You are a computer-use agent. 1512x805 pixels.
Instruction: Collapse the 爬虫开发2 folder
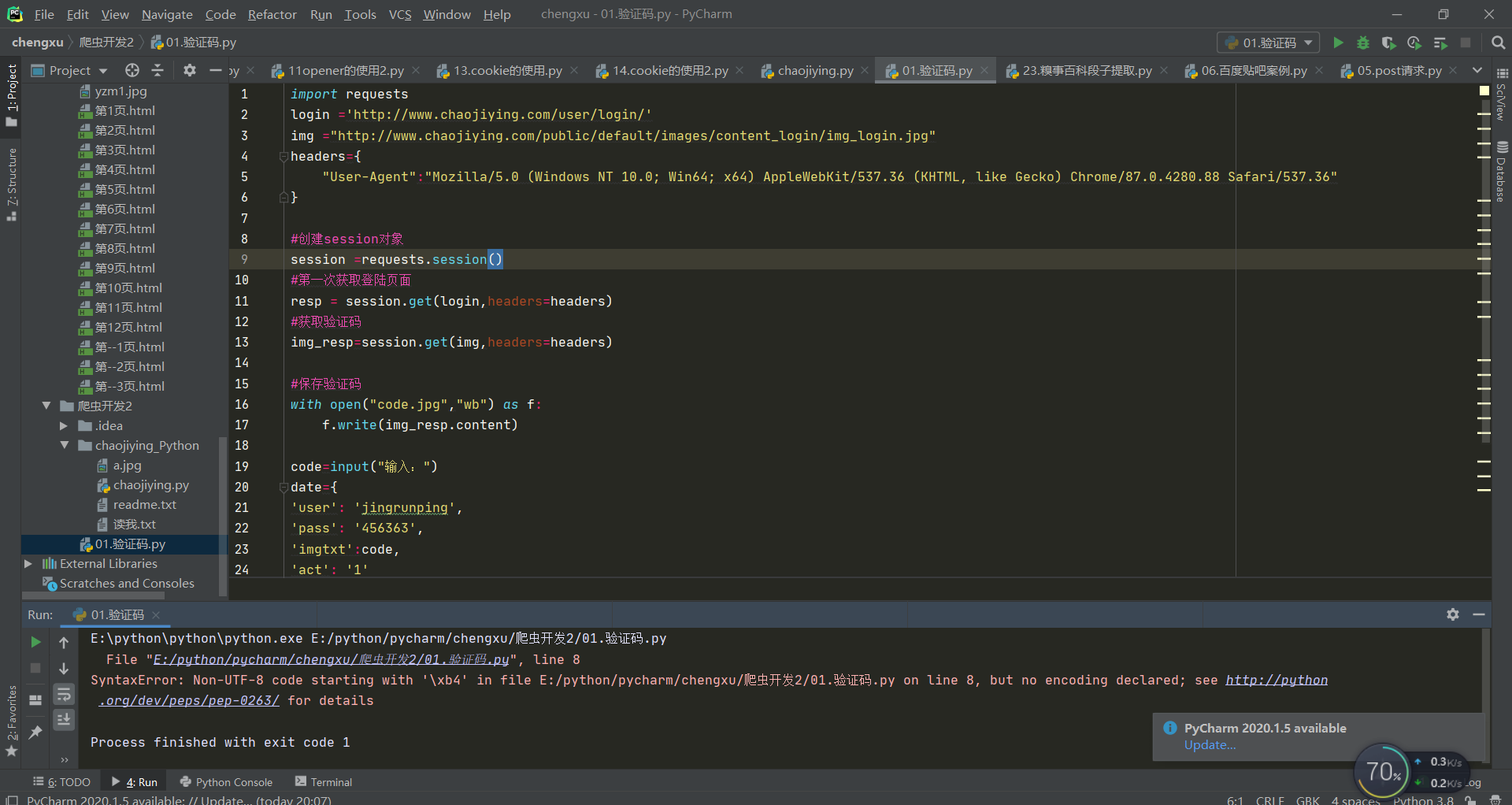tap(46, 406)
